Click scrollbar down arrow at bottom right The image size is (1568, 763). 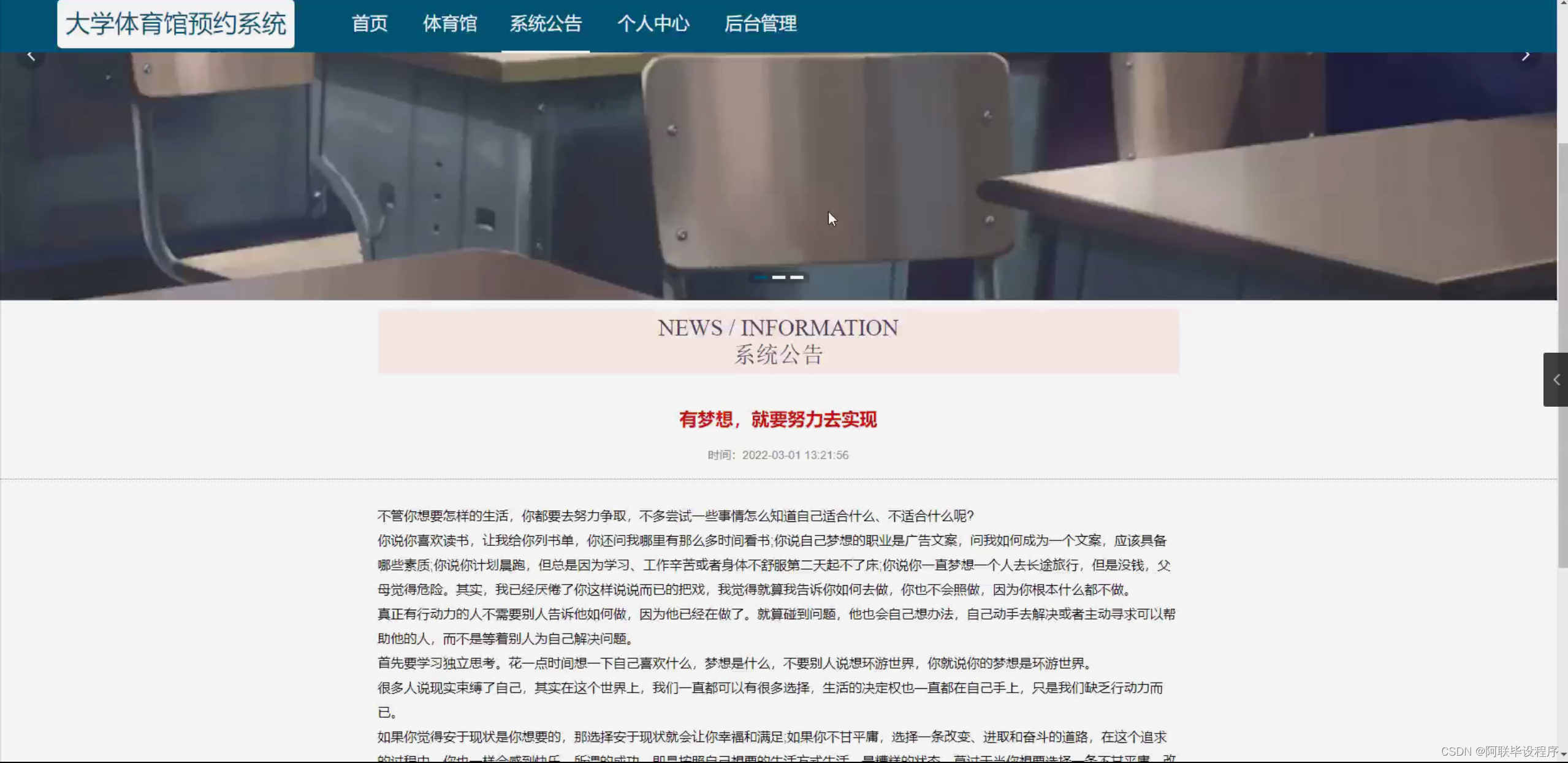(1563, 754)
